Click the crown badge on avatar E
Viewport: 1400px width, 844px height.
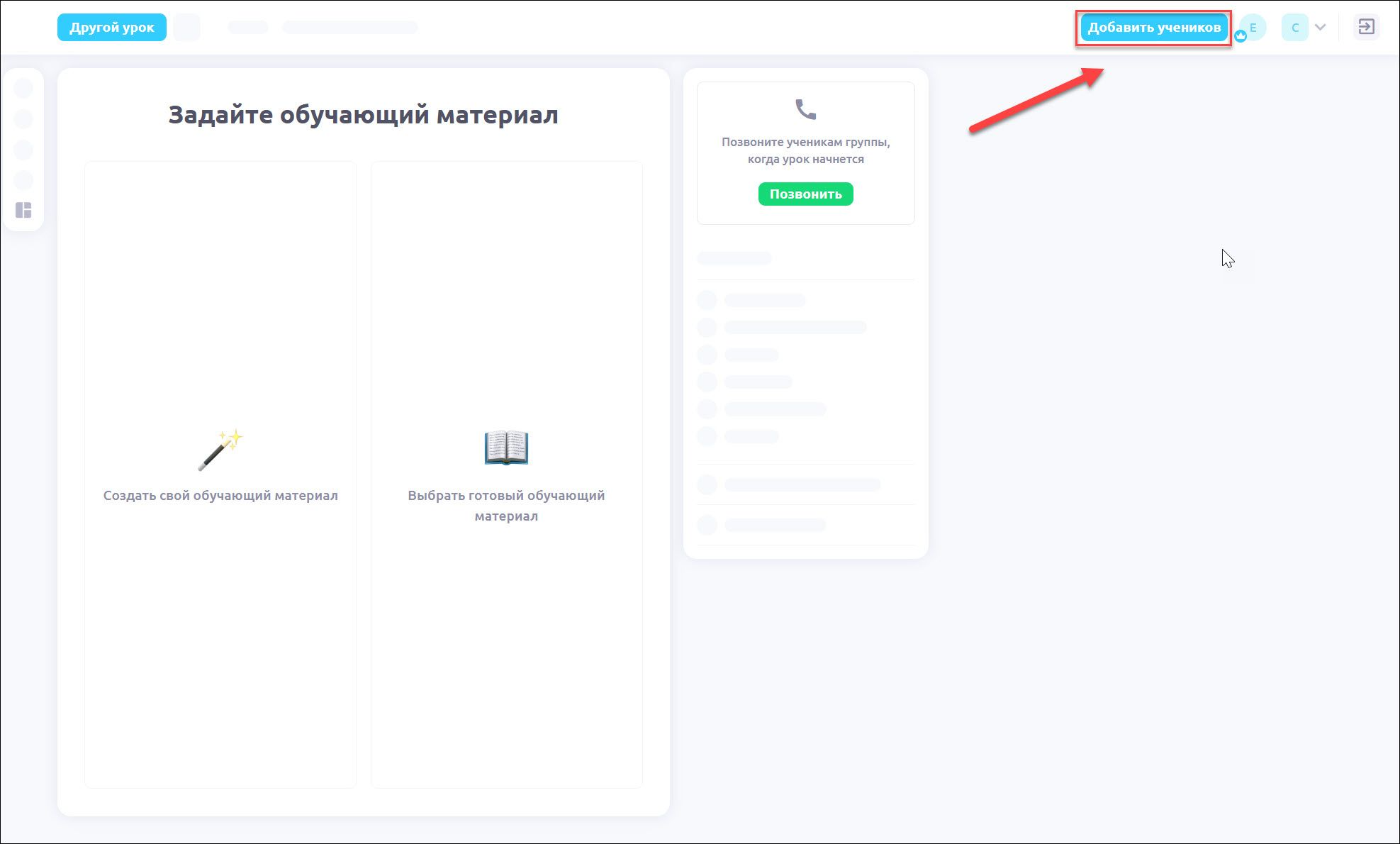[x=1241, y=36]
